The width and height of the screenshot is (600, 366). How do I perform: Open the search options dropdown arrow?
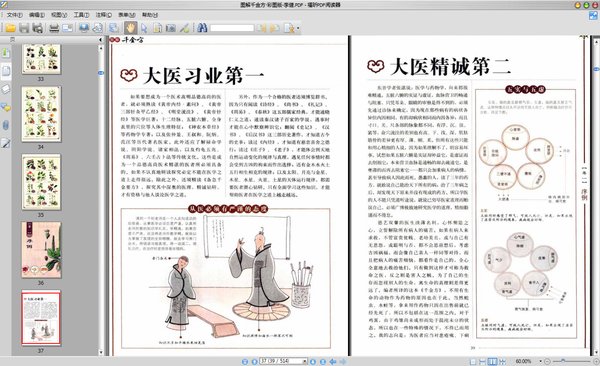[298, 28]
